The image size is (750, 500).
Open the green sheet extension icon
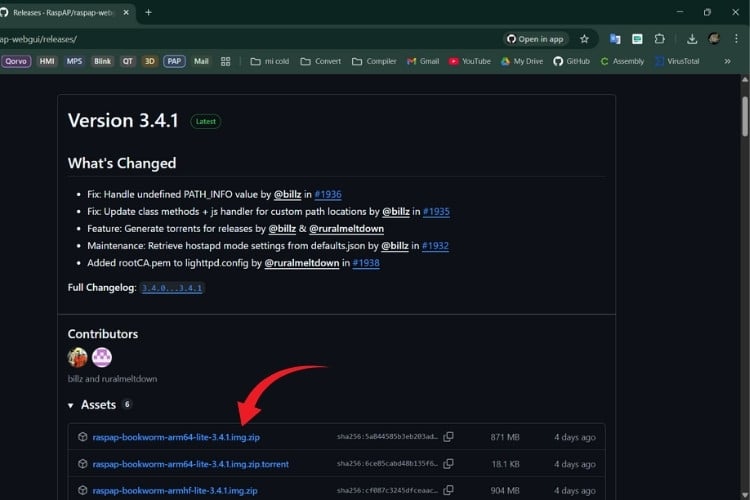[x=637, y=39]
